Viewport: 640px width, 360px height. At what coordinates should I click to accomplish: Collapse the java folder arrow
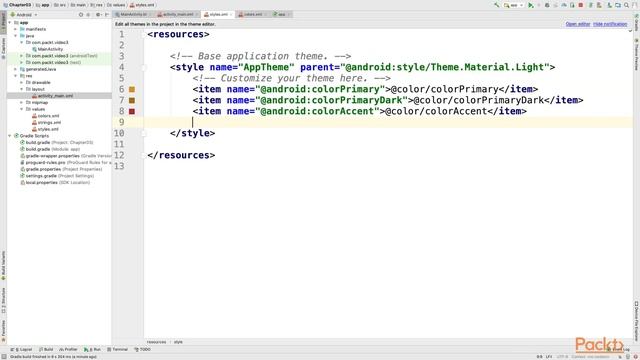click(16, 36)
